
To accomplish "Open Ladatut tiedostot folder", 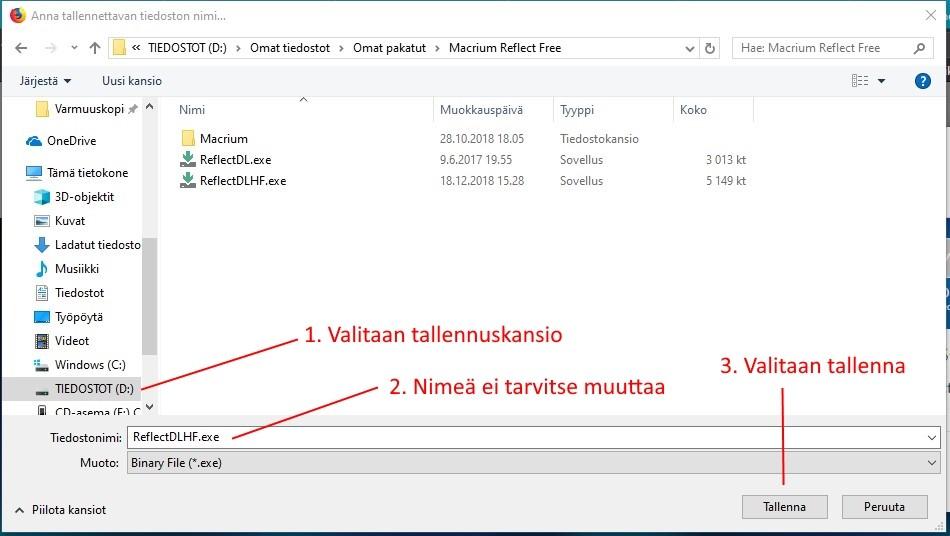I will click(97, 245).
